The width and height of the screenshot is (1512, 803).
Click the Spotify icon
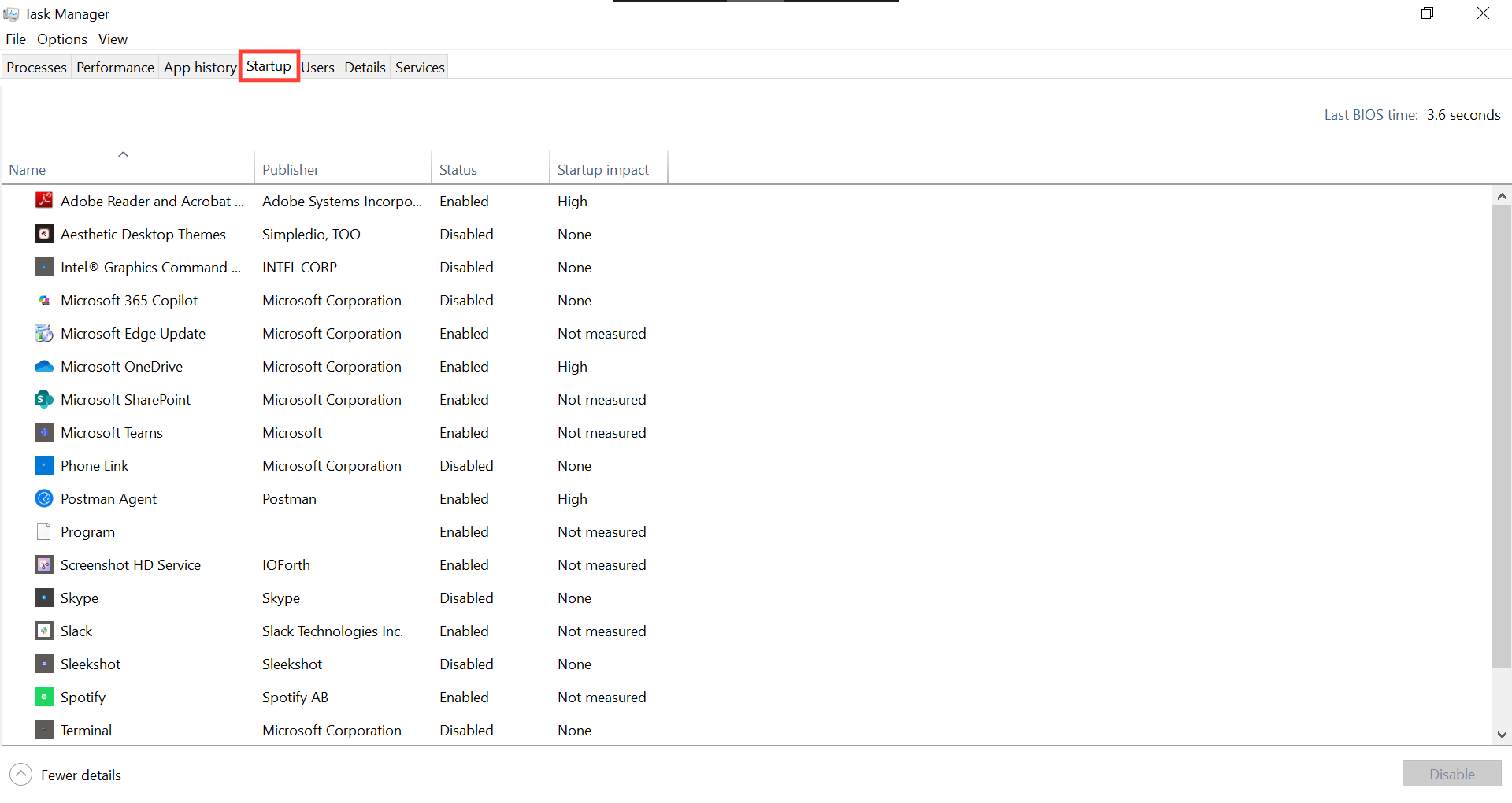tap(44, 697)
